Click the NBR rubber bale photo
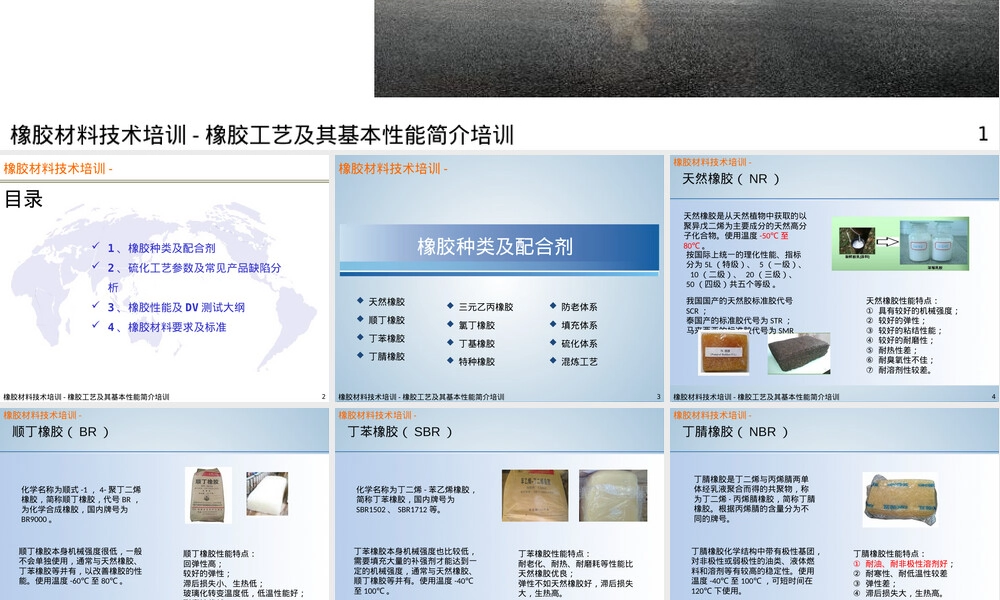Image resolution: width=1000 pixels, height=600 pixels. [901, 500]
